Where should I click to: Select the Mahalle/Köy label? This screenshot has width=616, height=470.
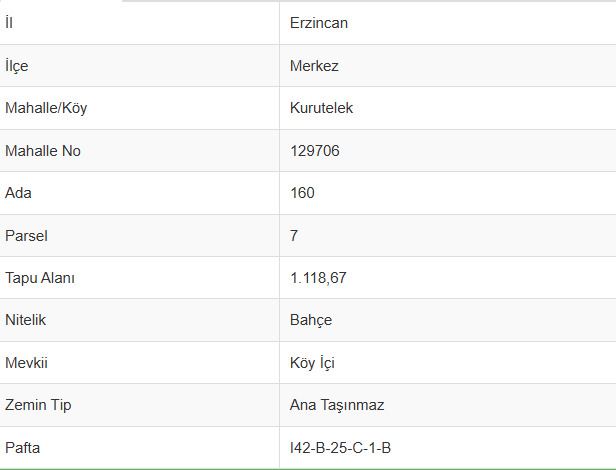(46, 108)
